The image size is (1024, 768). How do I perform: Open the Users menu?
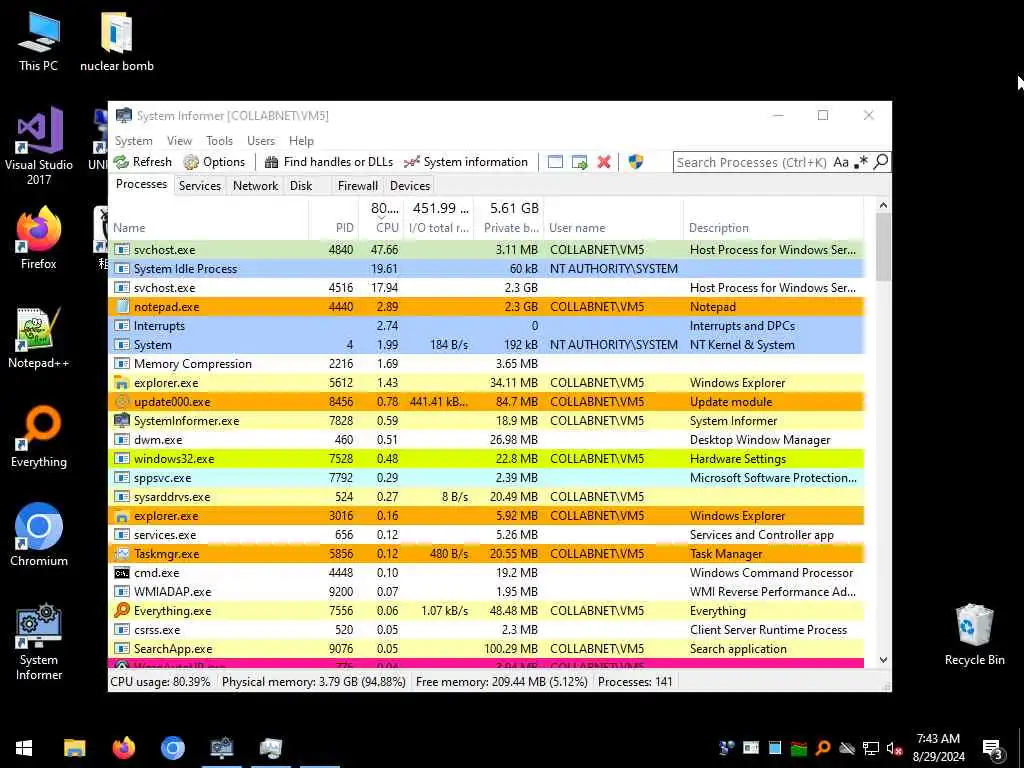click(261, 140)
